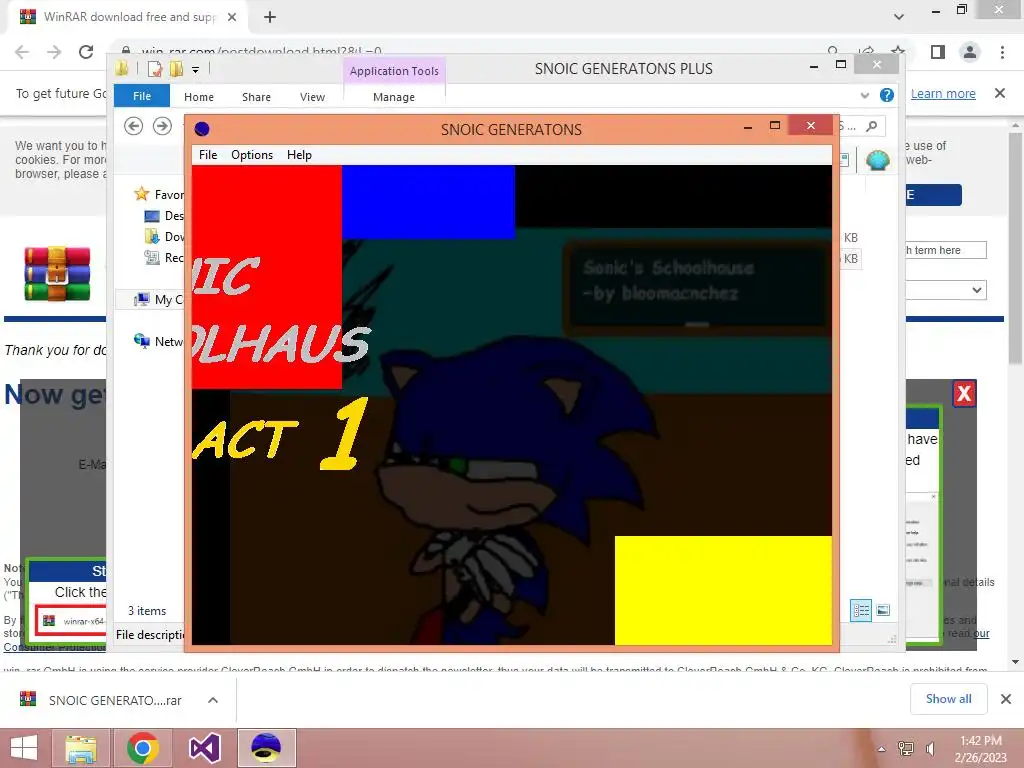Click the folder icon in Explorer quick access toolbar
Image resolution: width=1024 pixels, height=768 pixels.
[121, 69]
